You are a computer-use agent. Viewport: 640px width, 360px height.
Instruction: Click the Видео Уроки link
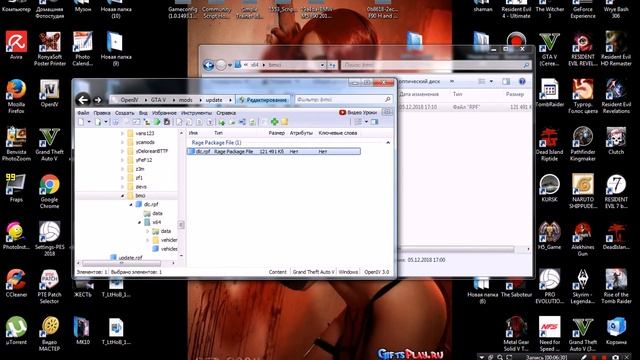(x=358, y=112)
